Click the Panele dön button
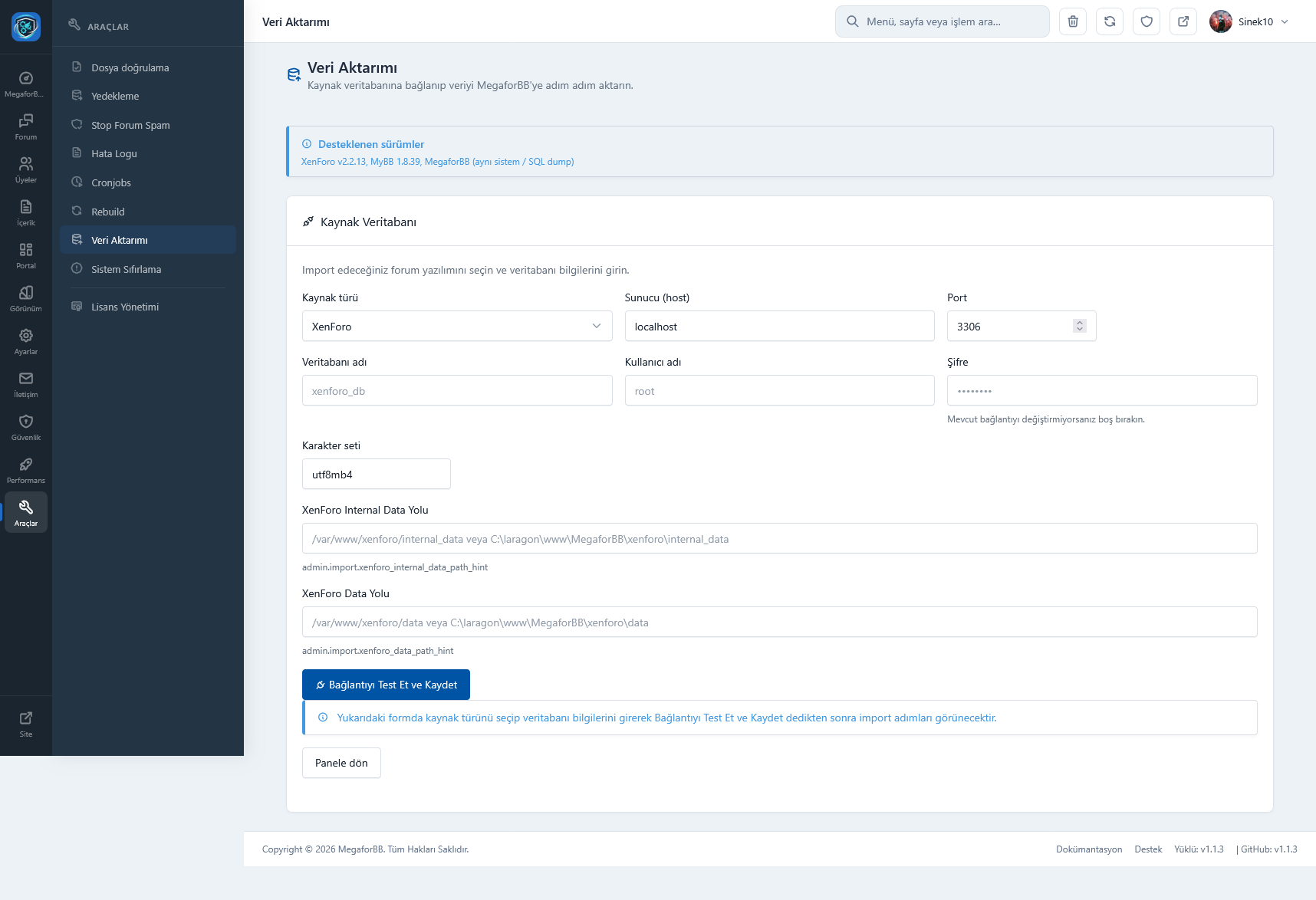The image size is (1316, 900). coord(341,763)
